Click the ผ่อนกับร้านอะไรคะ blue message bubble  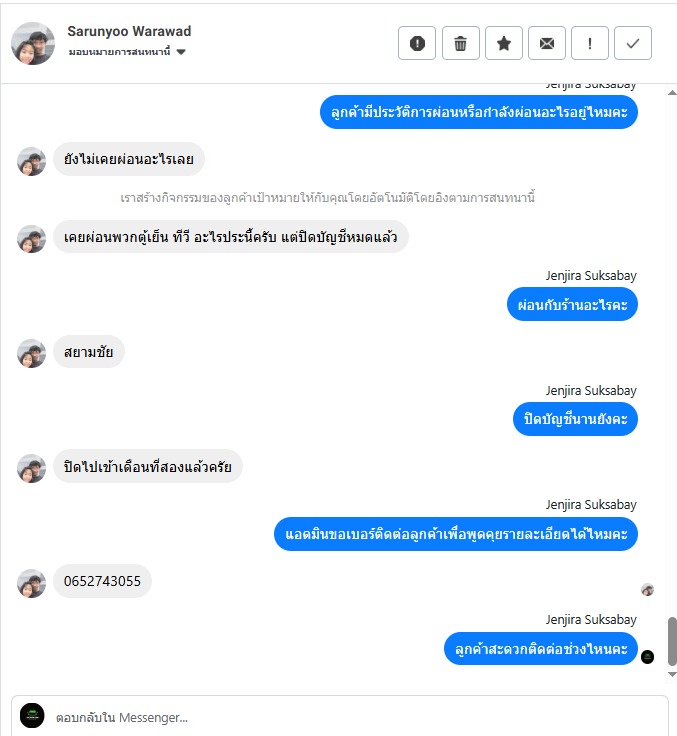[x=572, y=305]
